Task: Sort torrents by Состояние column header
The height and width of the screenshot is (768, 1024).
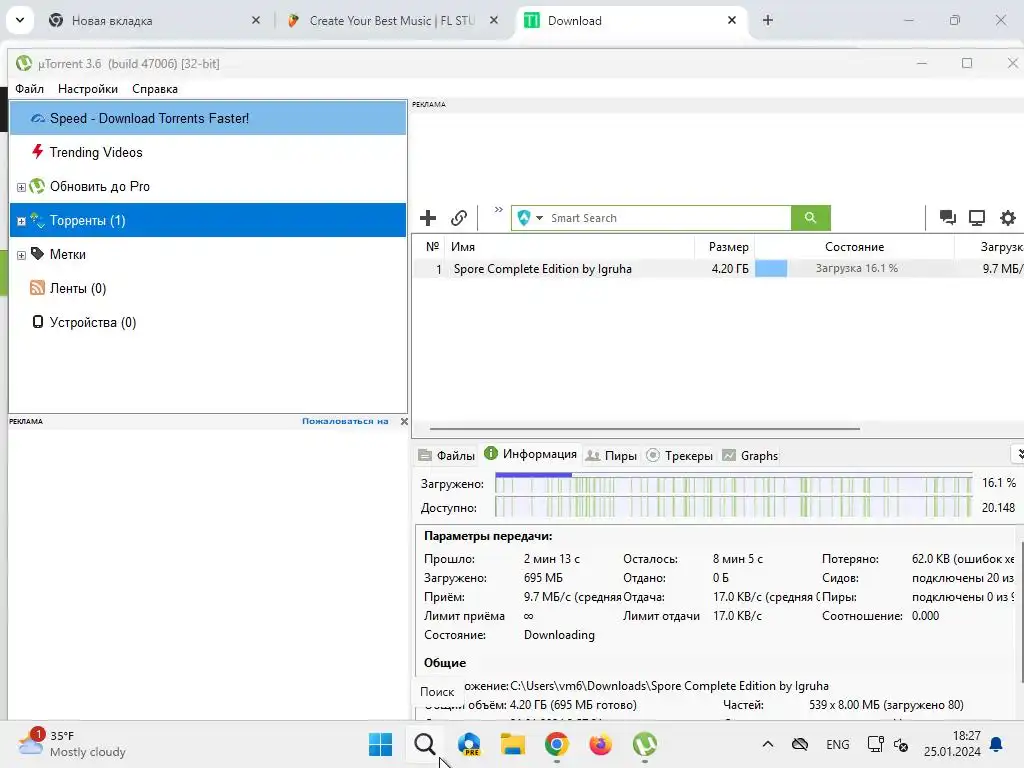Action: coord(854,247)
